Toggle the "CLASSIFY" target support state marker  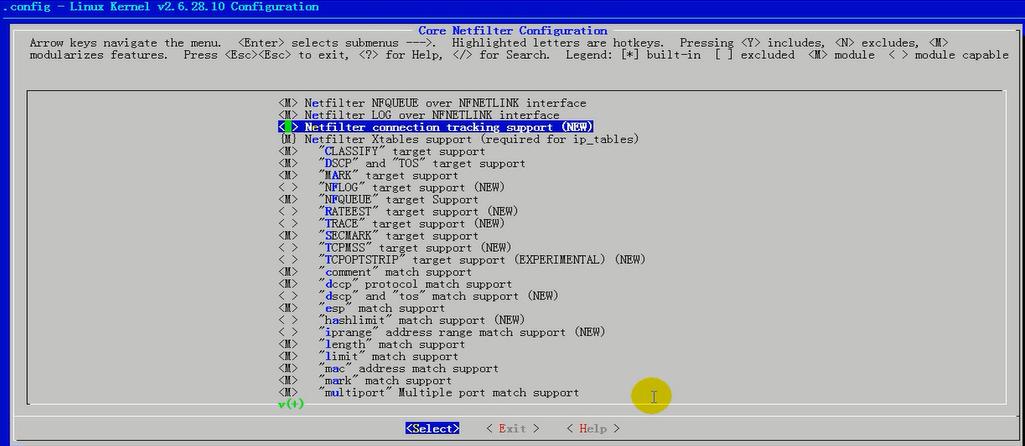click(288, 152)
